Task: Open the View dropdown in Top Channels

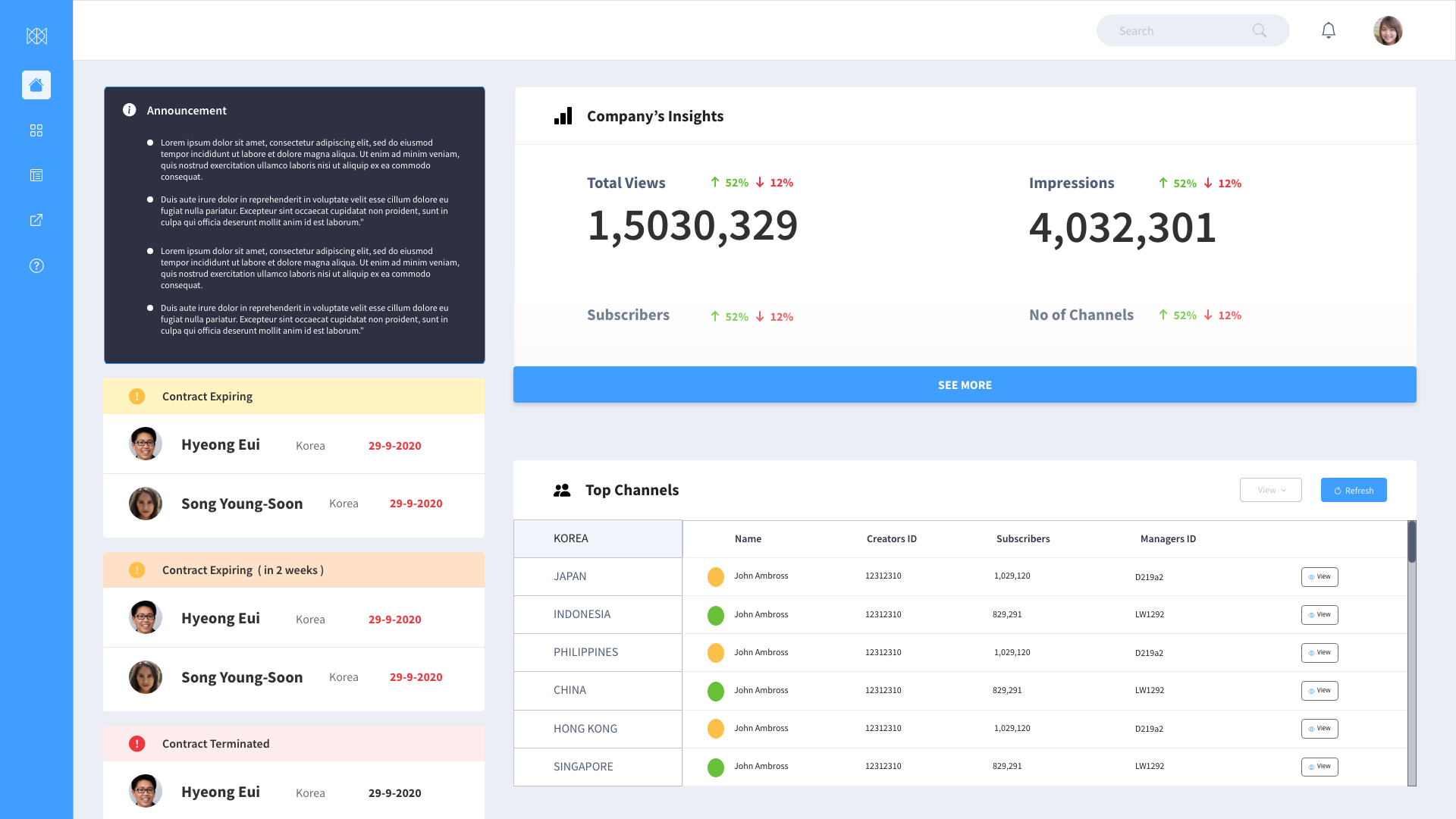Action: tap(1271, 490)
